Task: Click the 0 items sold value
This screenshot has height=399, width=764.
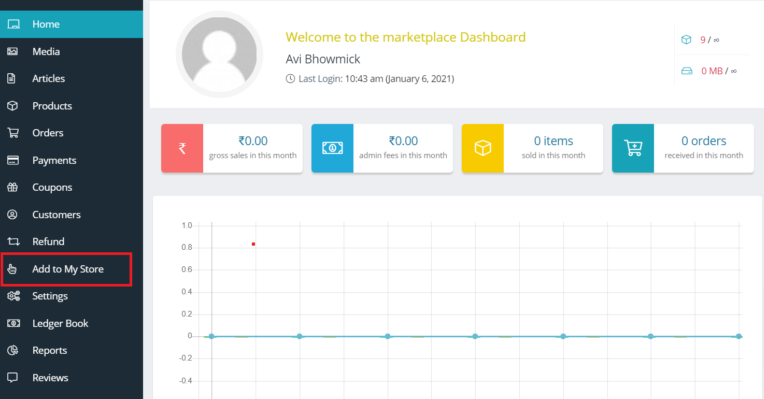Action: 554,141
